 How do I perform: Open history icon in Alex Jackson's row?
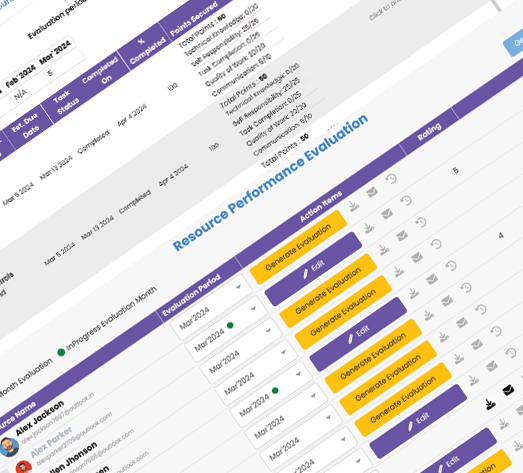tap(391, 178)
